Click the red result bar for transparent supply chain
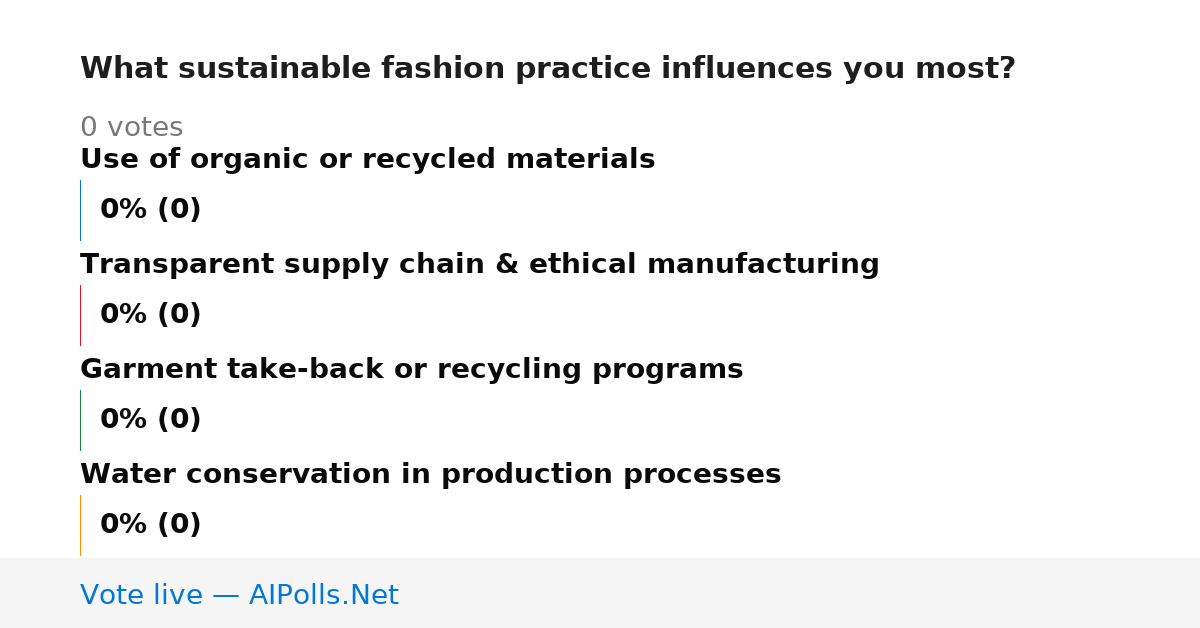This screenshot has width=1200, height=628. pyautogui.click(x=80, y=315)
